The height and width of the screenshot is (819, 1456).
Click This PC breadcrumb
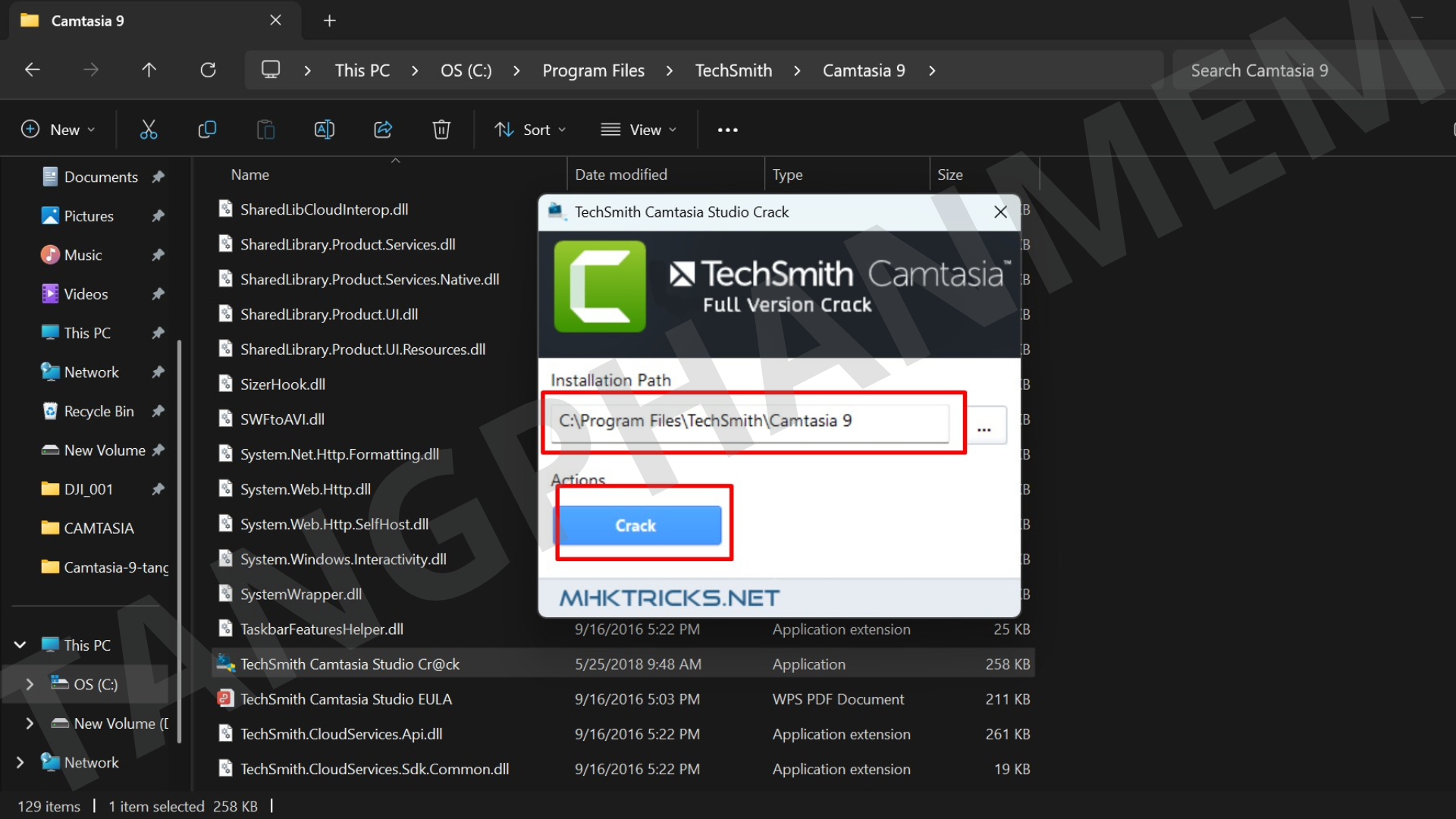tap(362, 71)
